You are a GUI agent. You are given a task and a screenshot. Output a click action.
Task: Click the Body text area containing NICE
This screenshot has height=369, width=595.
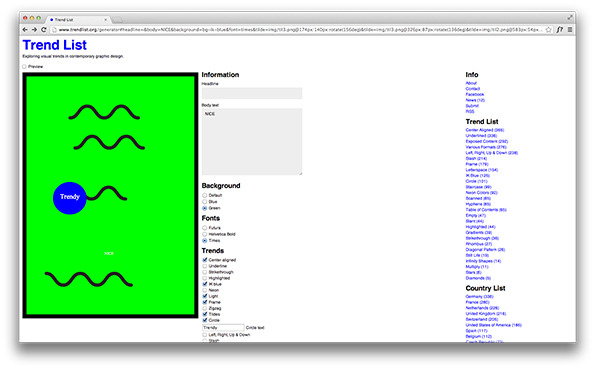252,142
